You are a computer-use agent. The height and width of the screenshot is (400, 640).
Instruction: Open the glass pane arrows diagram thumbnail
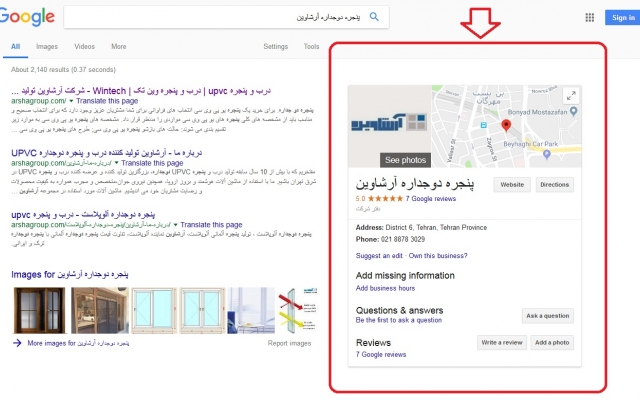[x=298, y=310]
